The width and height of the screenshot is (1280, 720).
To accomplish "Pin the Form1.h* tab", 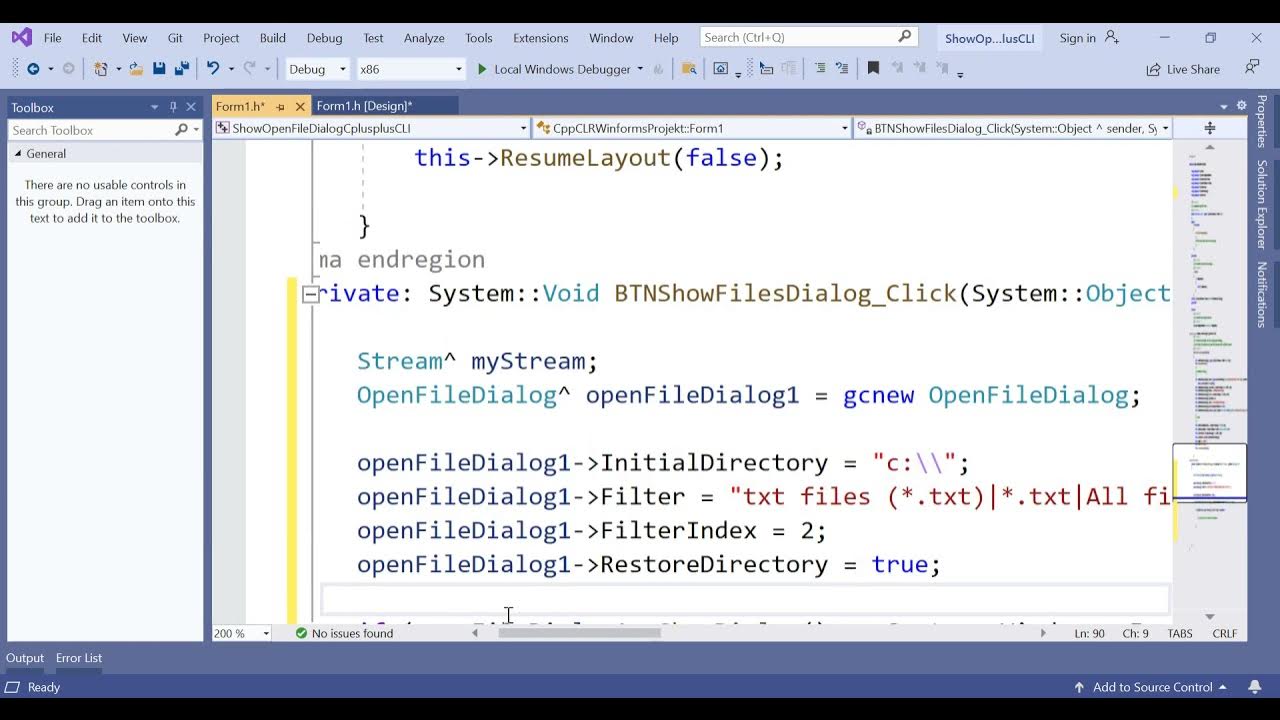I will [281, 106].
